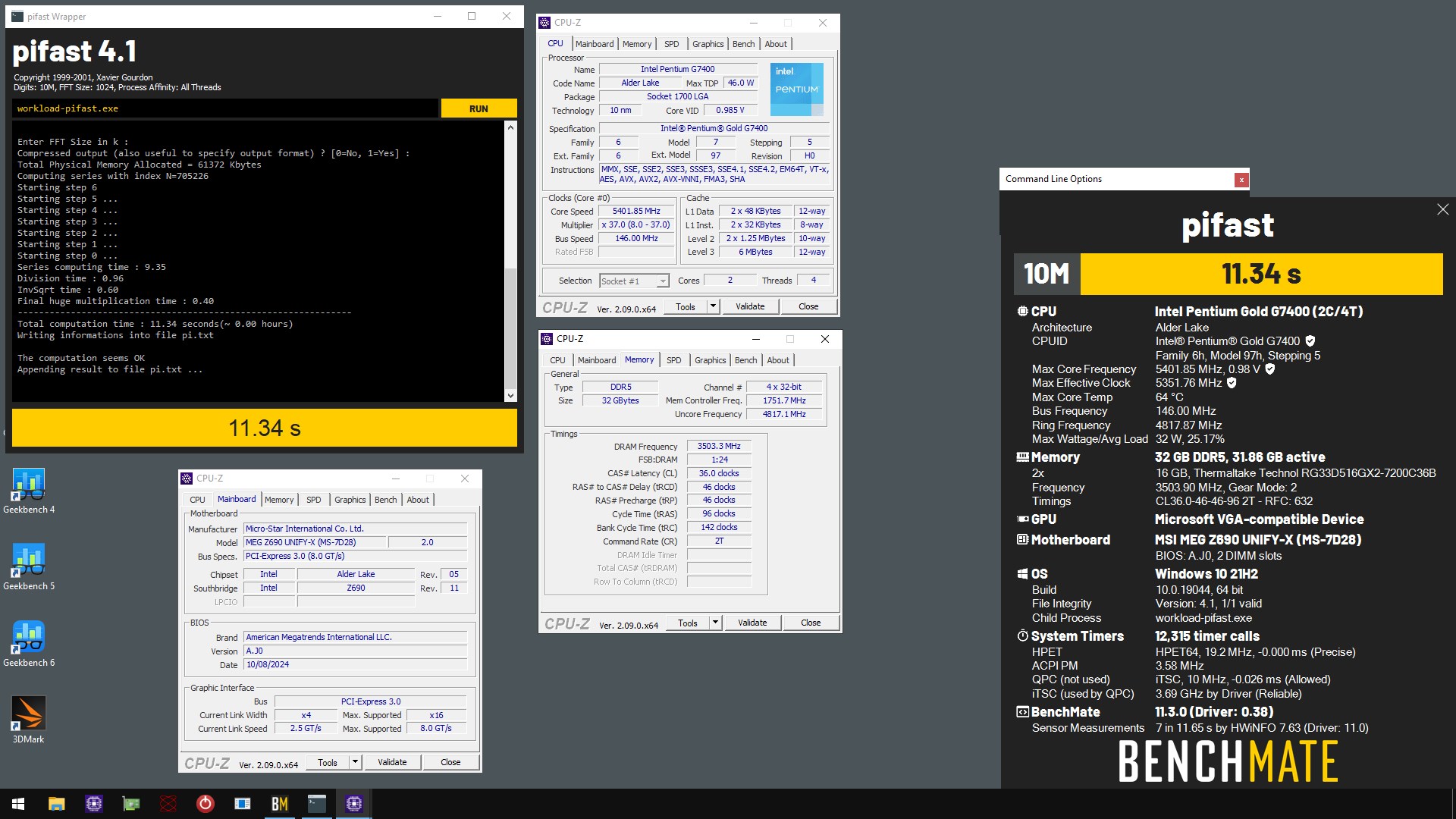The height and width of the screenshot is (819, 1456).
Task: Open Socket #1 selection dropdown in CPU-Z
Action: [x=634, y=281]
